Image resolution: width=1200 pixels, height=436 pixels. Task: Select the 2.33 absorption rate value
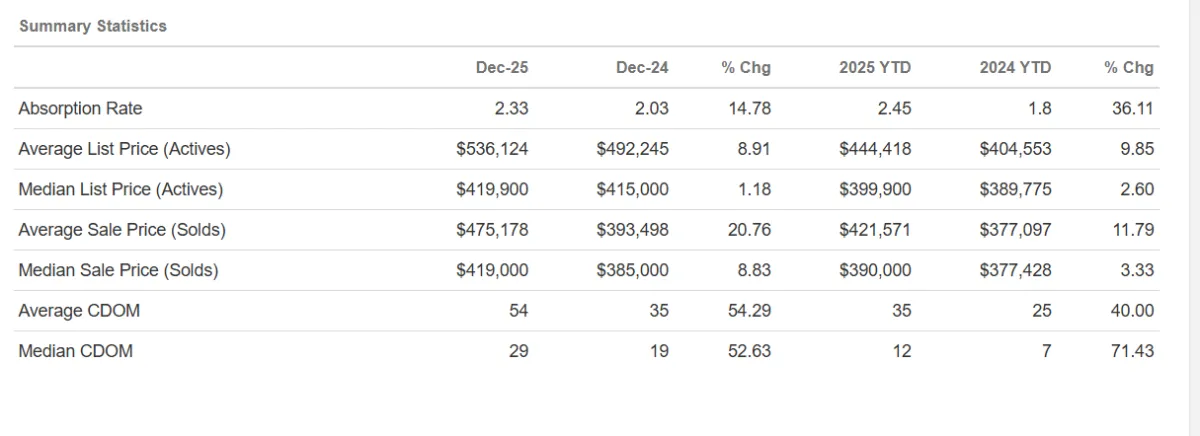click(x=510, y=108)
